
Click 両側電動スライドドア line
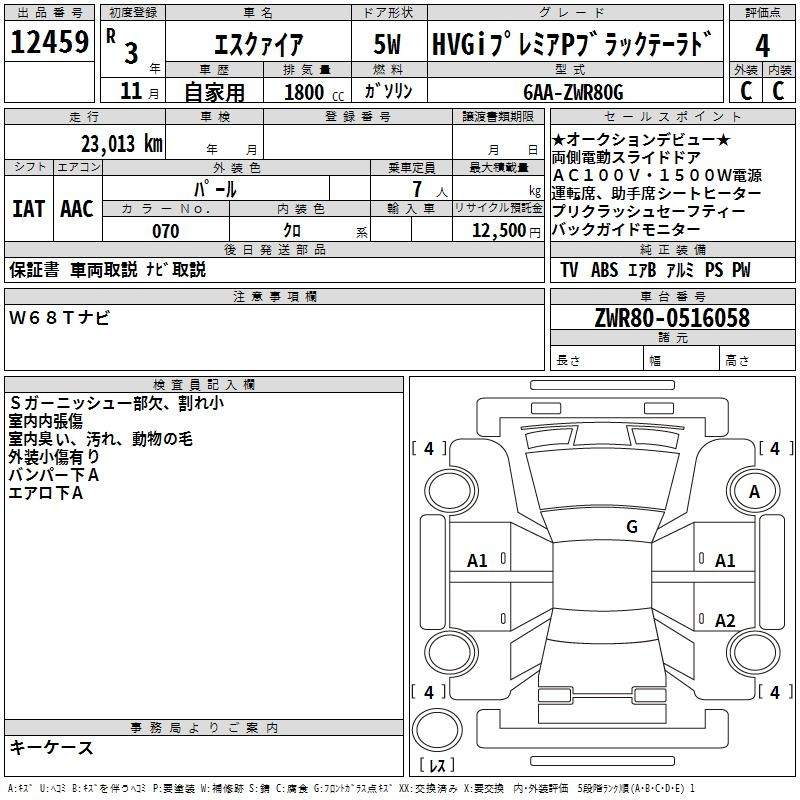pos(626,157)
